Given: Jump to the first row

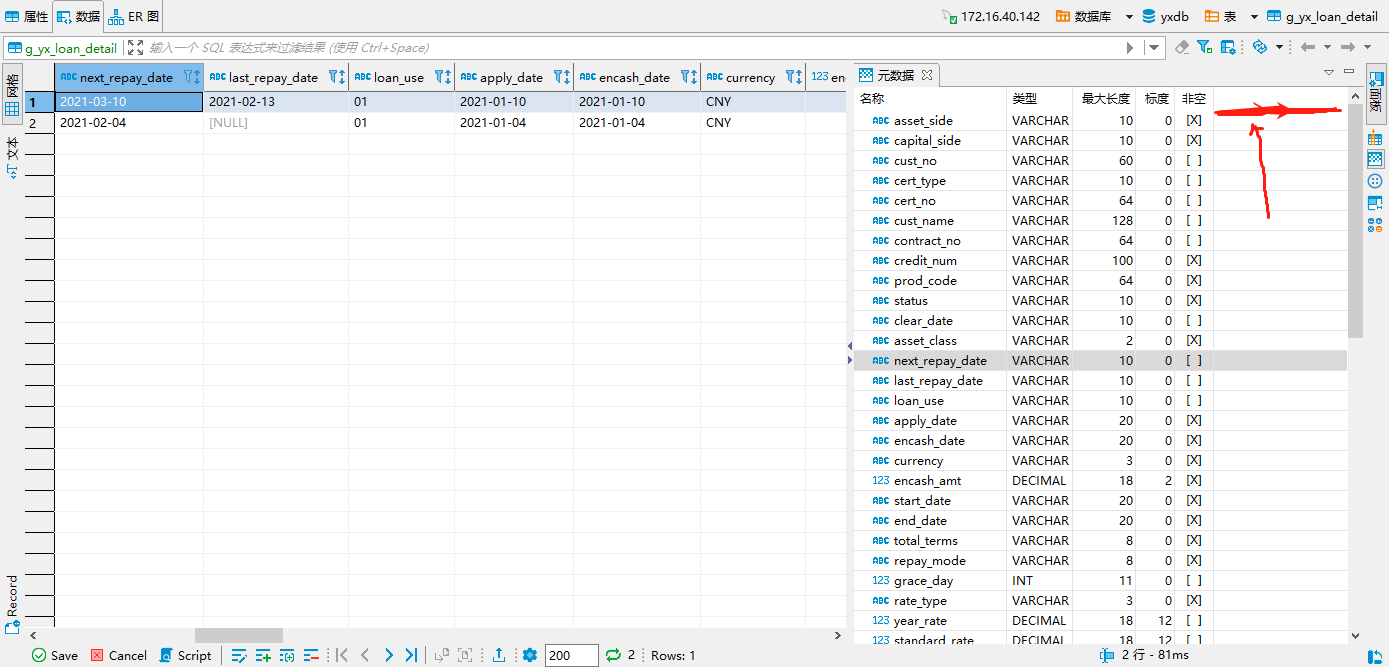Looking at the screenshot, I should [x=341, y=655].
